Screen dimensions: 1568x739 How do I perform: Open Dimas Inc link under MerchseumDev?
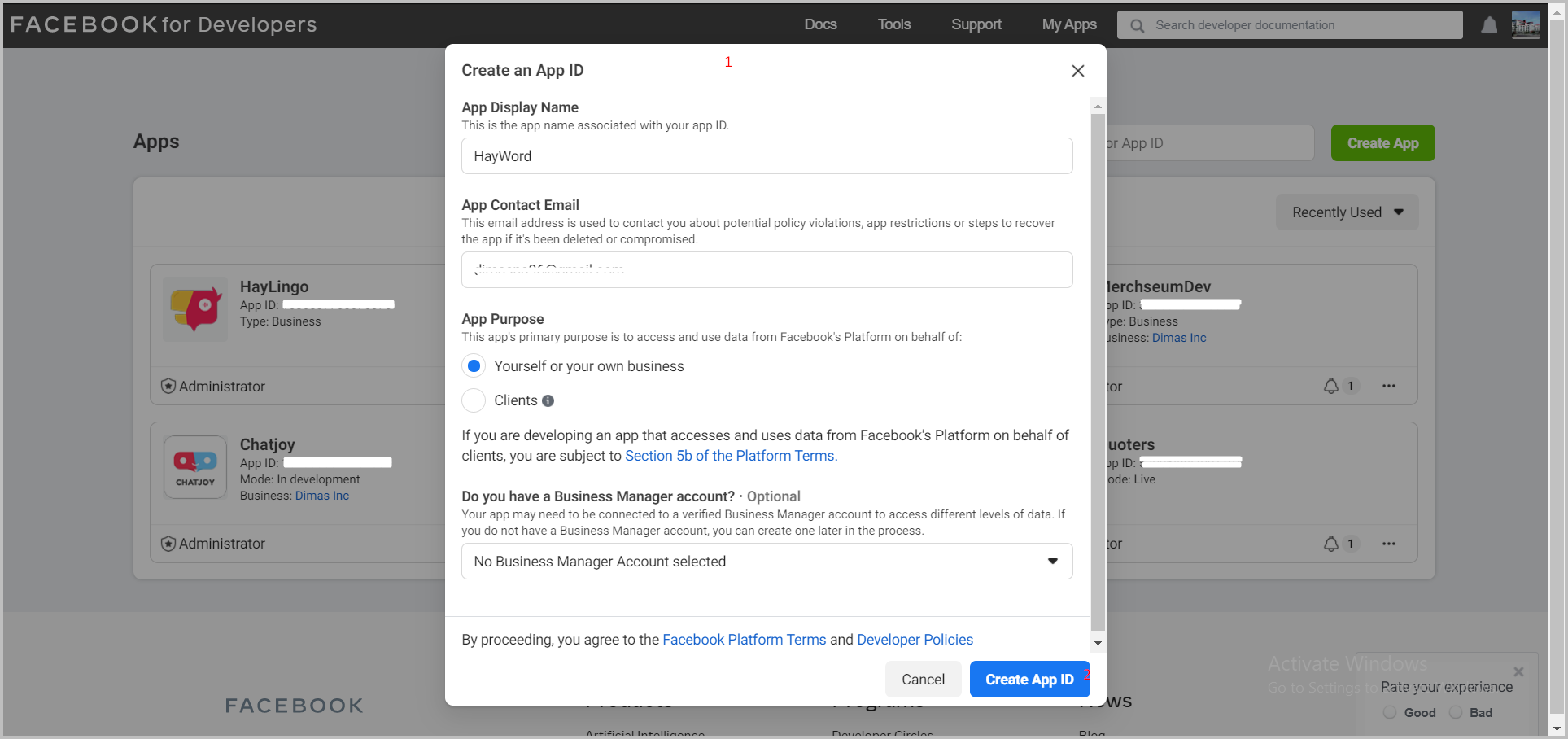pos(1179,338)
